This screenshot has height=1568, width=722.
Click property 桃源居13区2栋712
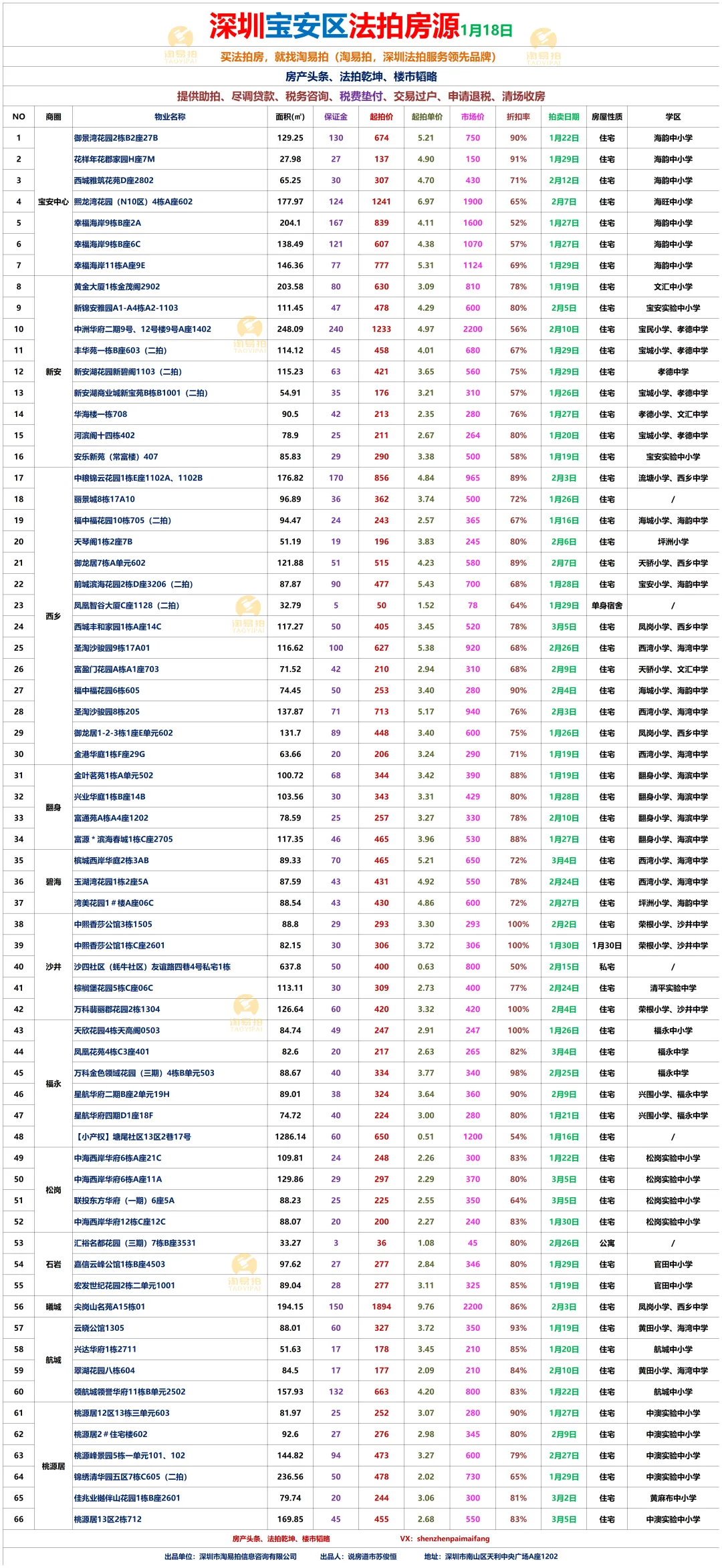tap(108, 1519)
